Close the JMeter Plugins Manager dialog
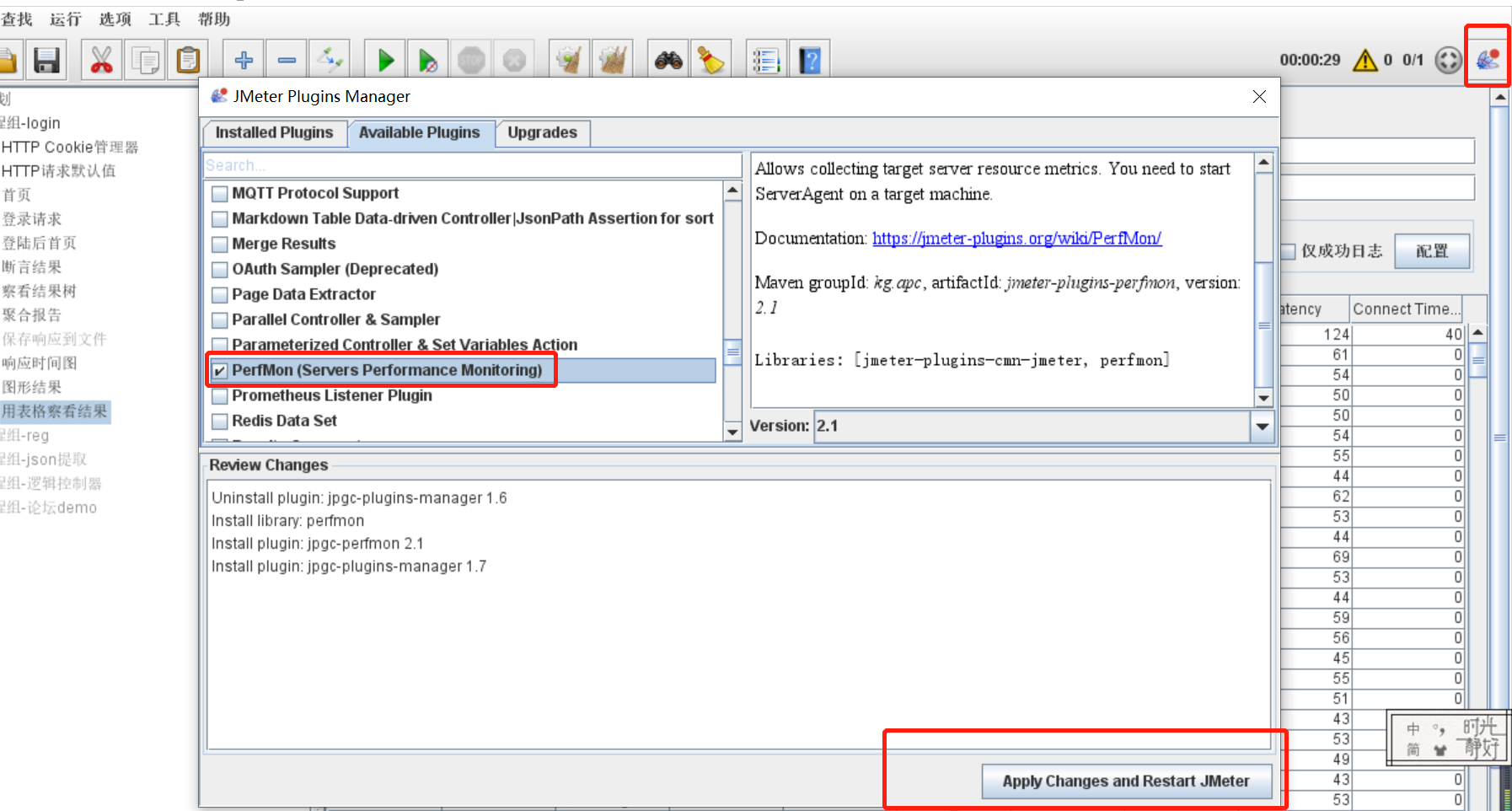 coord(1259,97)
